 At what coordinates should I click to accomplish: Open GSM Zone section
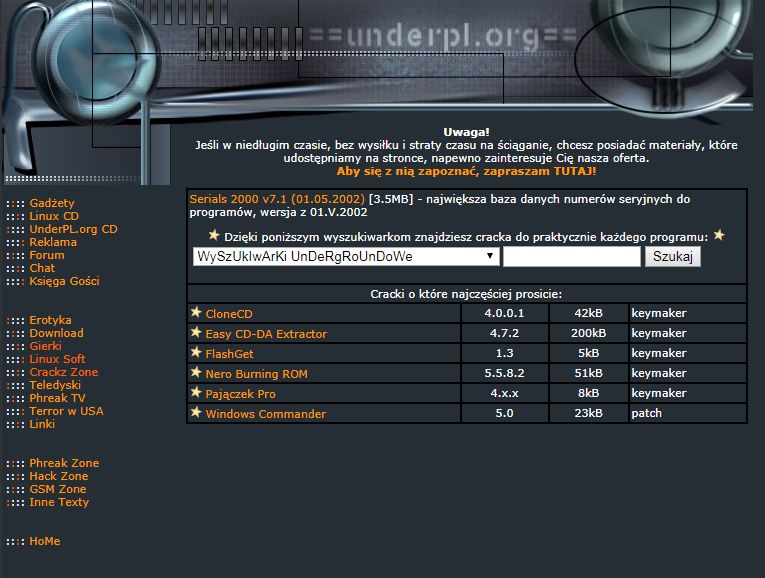(58, 489)
